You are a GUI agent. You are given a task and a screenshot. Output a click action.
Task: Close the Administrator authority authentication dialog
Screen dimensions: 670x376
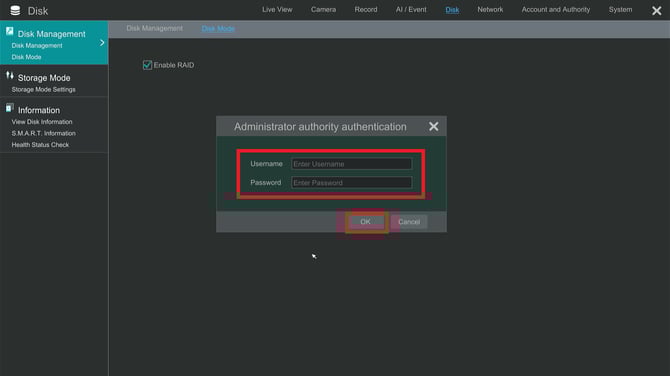[x=434, y=126]
